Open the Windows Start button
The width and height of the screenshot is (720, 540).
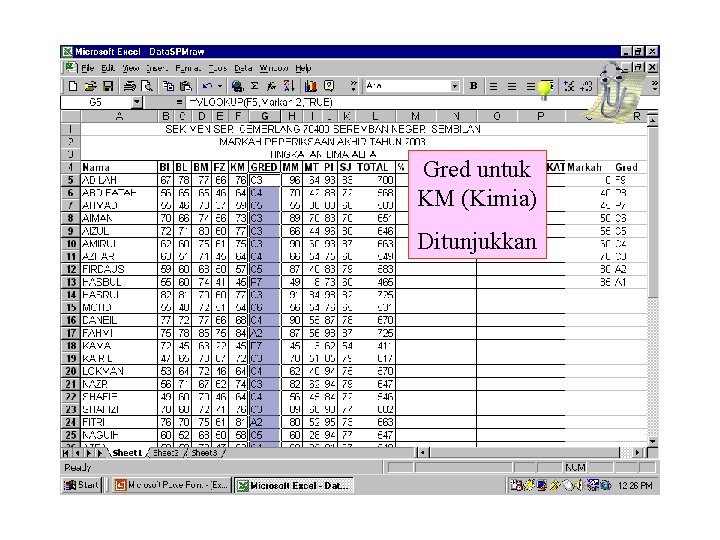pyautogui.click(x=82, y=485)
